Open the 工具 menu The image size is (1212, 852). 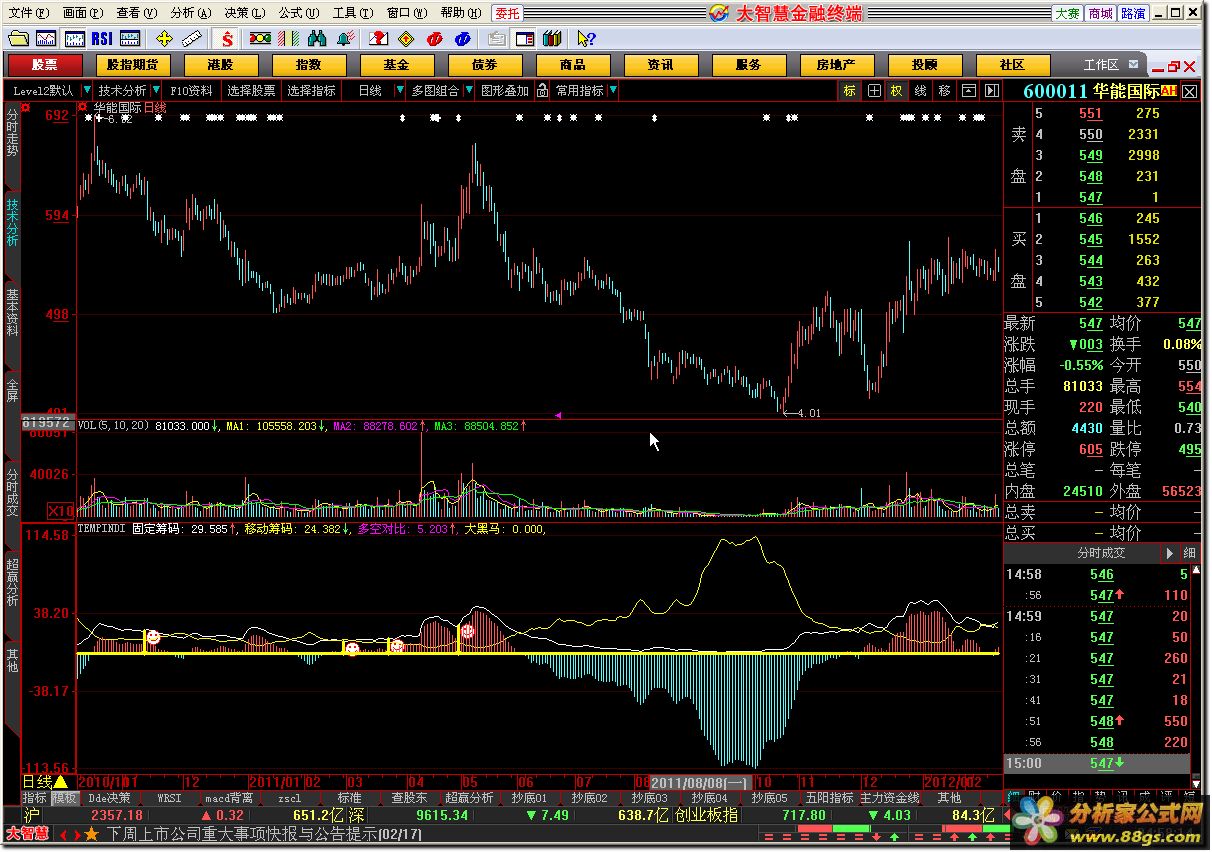point(352,13)
